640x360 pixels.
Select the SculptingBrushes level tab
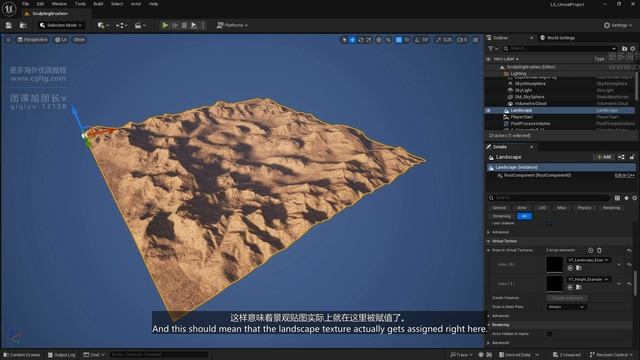(50, 13)
